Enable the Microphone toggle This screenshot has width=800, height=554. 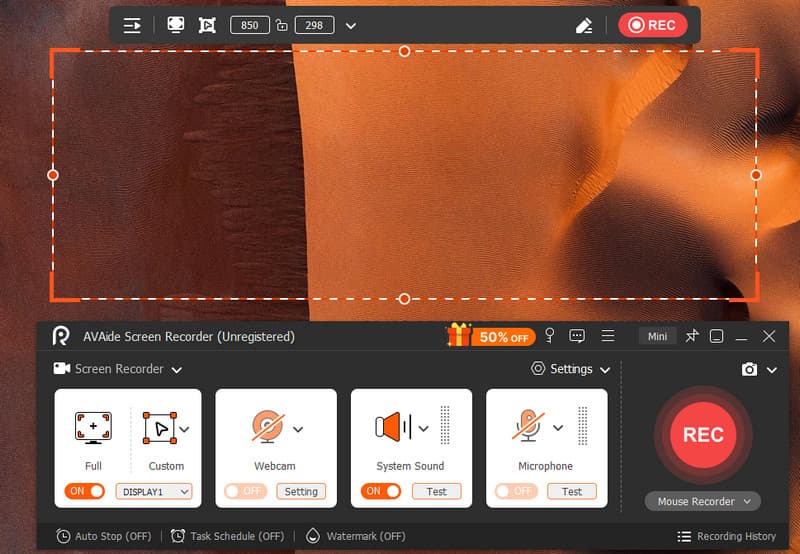tap(515, 491)
